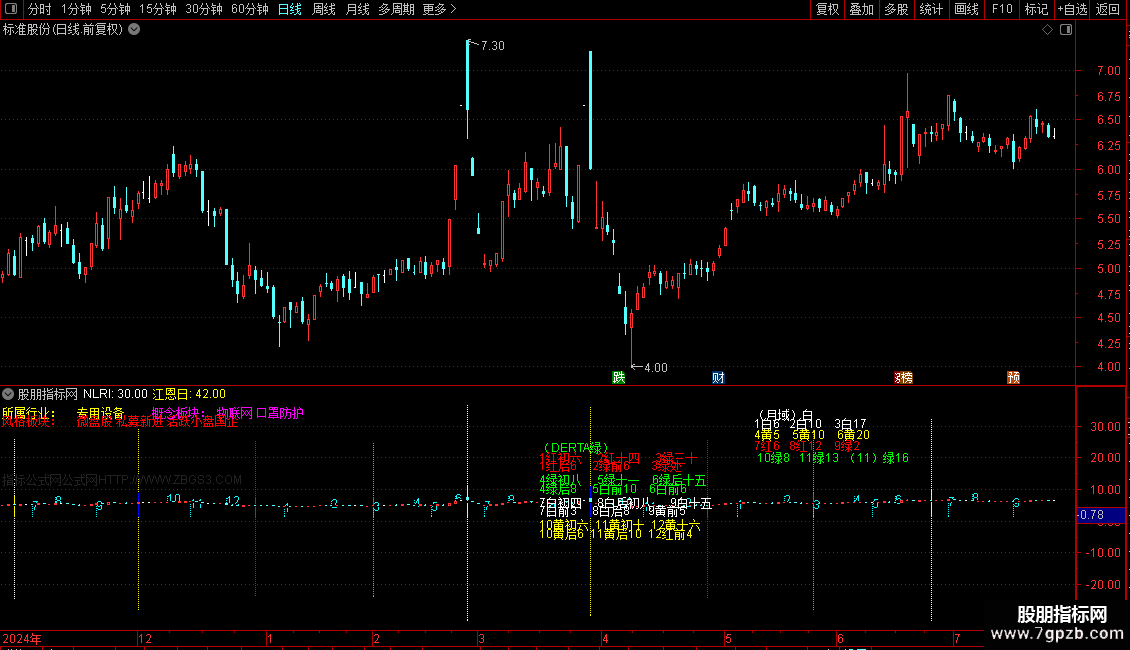Select the 30分钟 period tab
This screenshot has width=1130, height=650.
click(x=204, y=9)
